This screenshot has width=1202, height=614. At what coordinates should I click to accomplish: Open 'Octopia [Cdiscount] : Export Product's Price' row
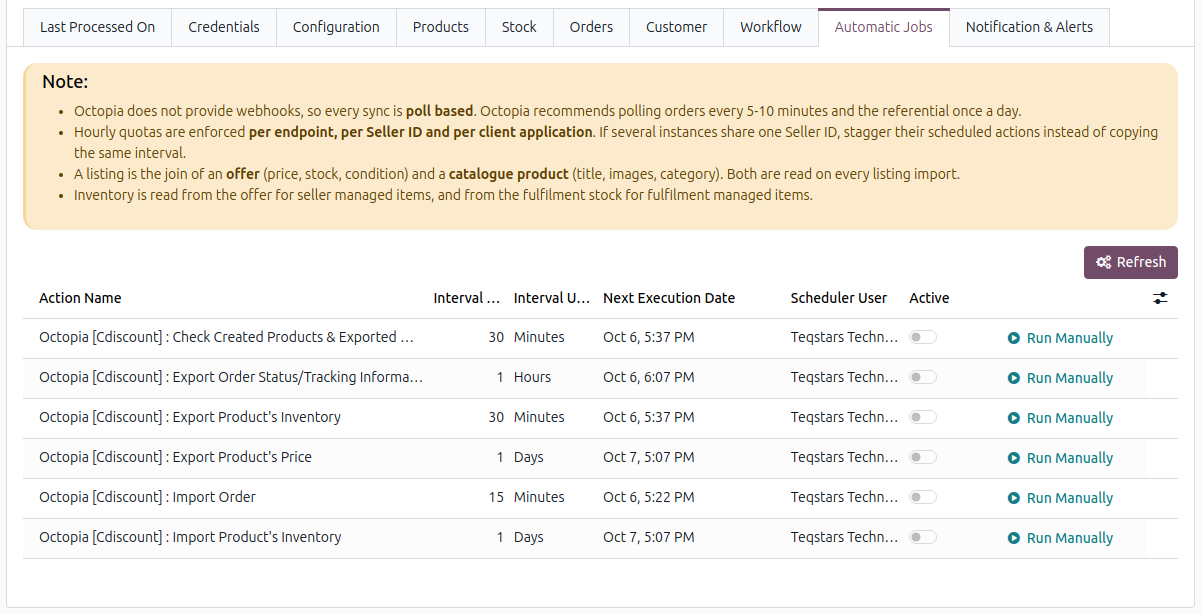175,457
